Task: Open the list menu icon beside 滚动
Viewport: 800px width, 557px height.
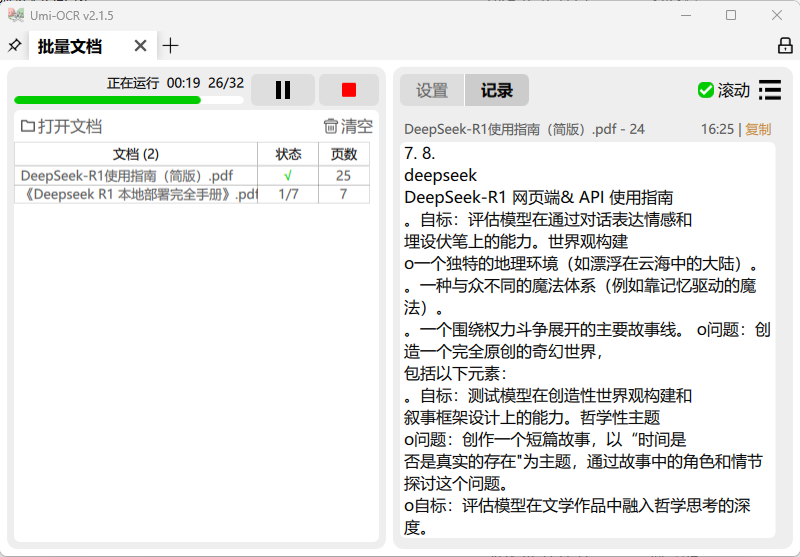Action: tap(770, 90)
